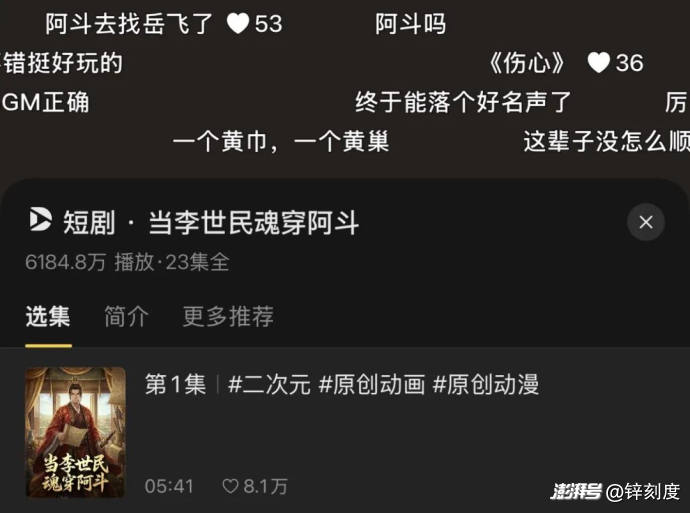The height and width of the screenshot is (513, 690).
Task: Tap the @锌刻度 watermark handle
Action: 643,491
